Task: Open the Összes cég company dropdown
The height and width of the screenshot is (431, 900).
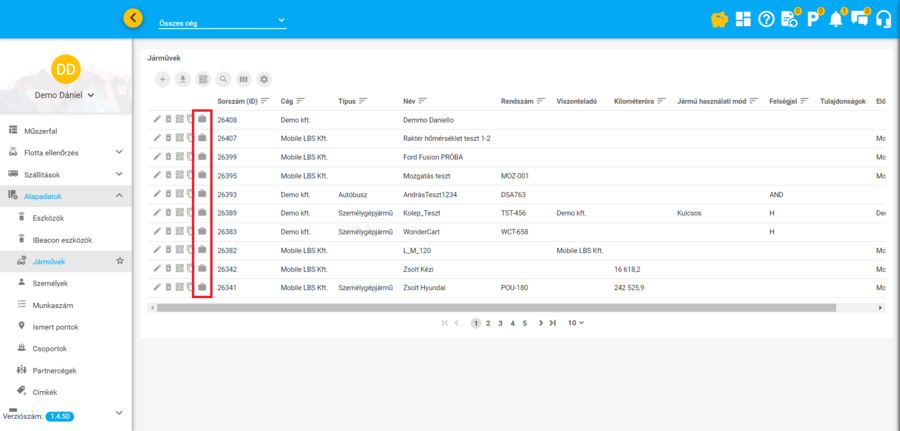Action: 222,21
